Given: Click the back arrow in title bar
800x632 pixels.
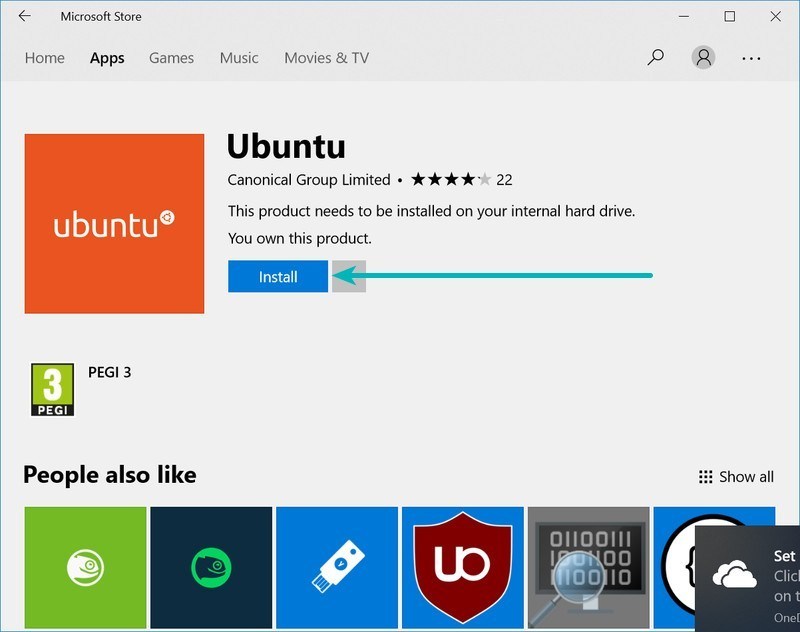Looking at the screenshot, I should (x=24, y=17).
